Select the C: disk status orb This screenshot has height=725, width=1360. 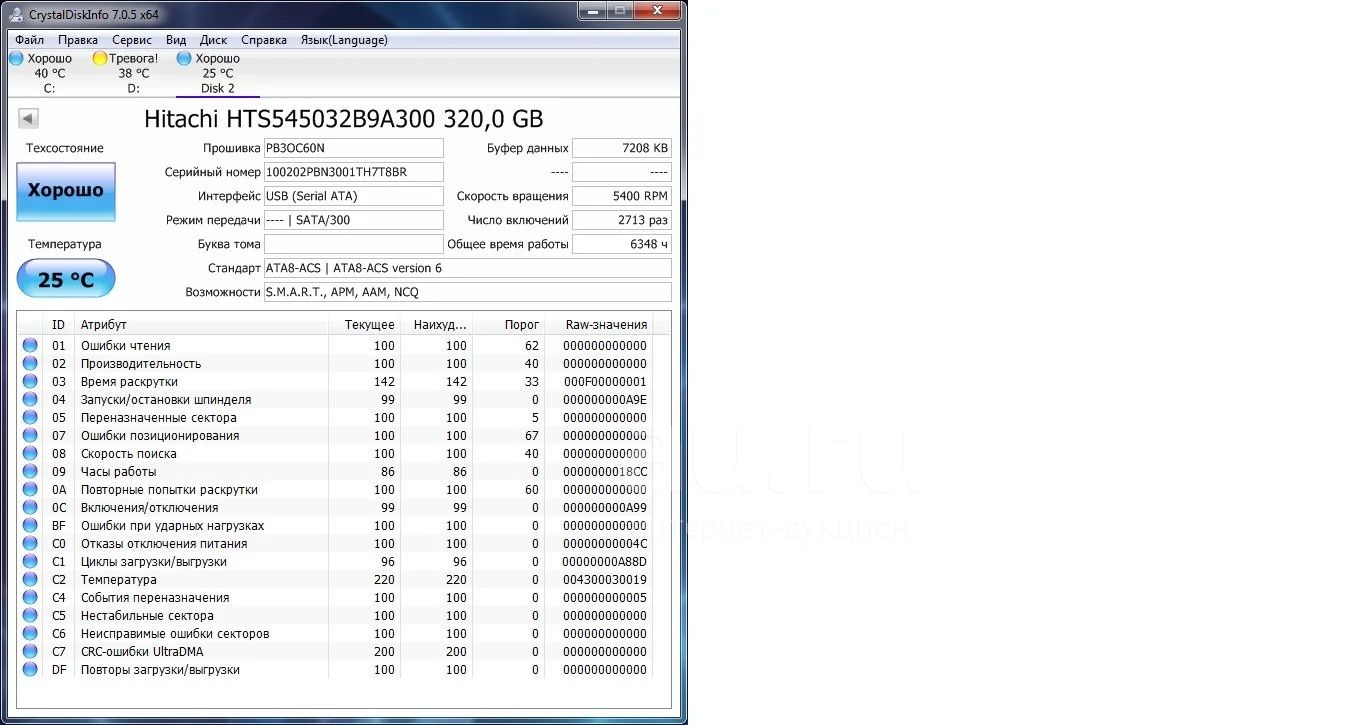pyautogui.click(x=16, y=58)
